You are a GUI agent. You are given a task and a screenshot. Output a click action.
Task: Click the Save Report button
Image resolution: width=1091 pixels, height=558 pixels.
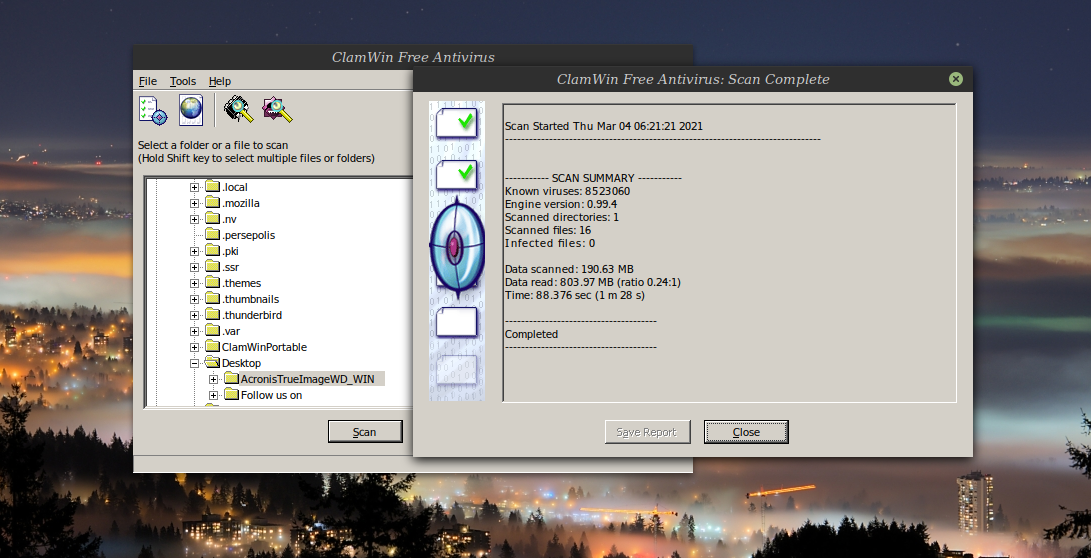pyautogui.click(x=647, y=431)
